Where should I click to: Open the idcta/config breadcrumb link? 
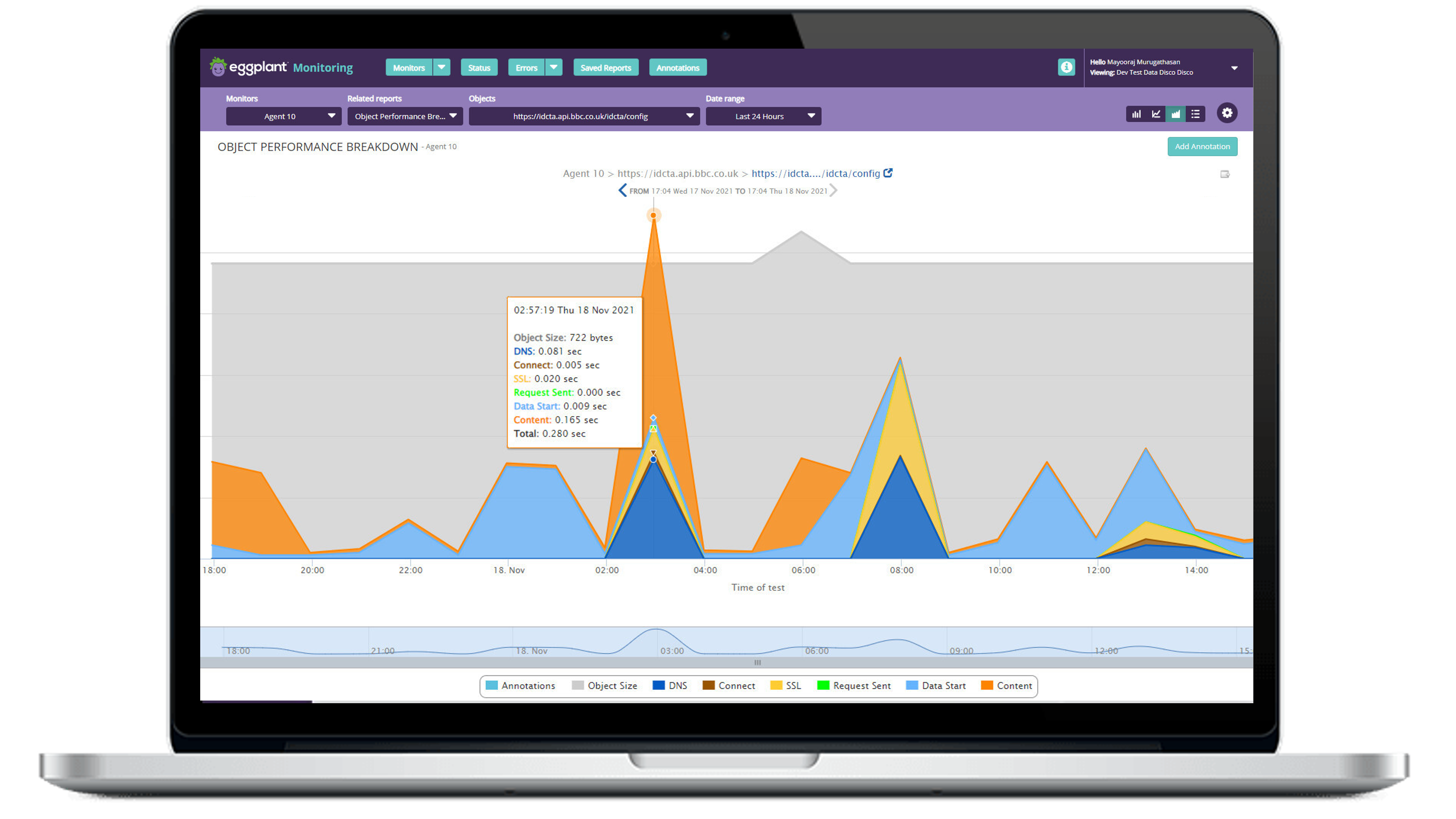coord(816,173)
